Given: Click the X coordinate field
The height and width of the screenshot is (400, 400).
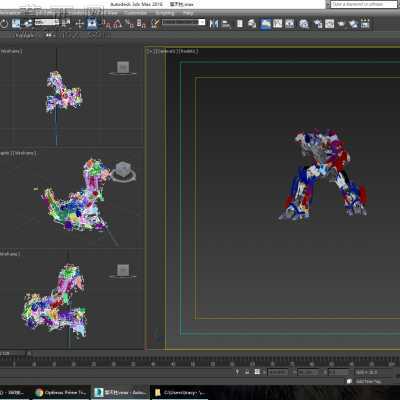Looking at the screenshot, I should point(278,372).
